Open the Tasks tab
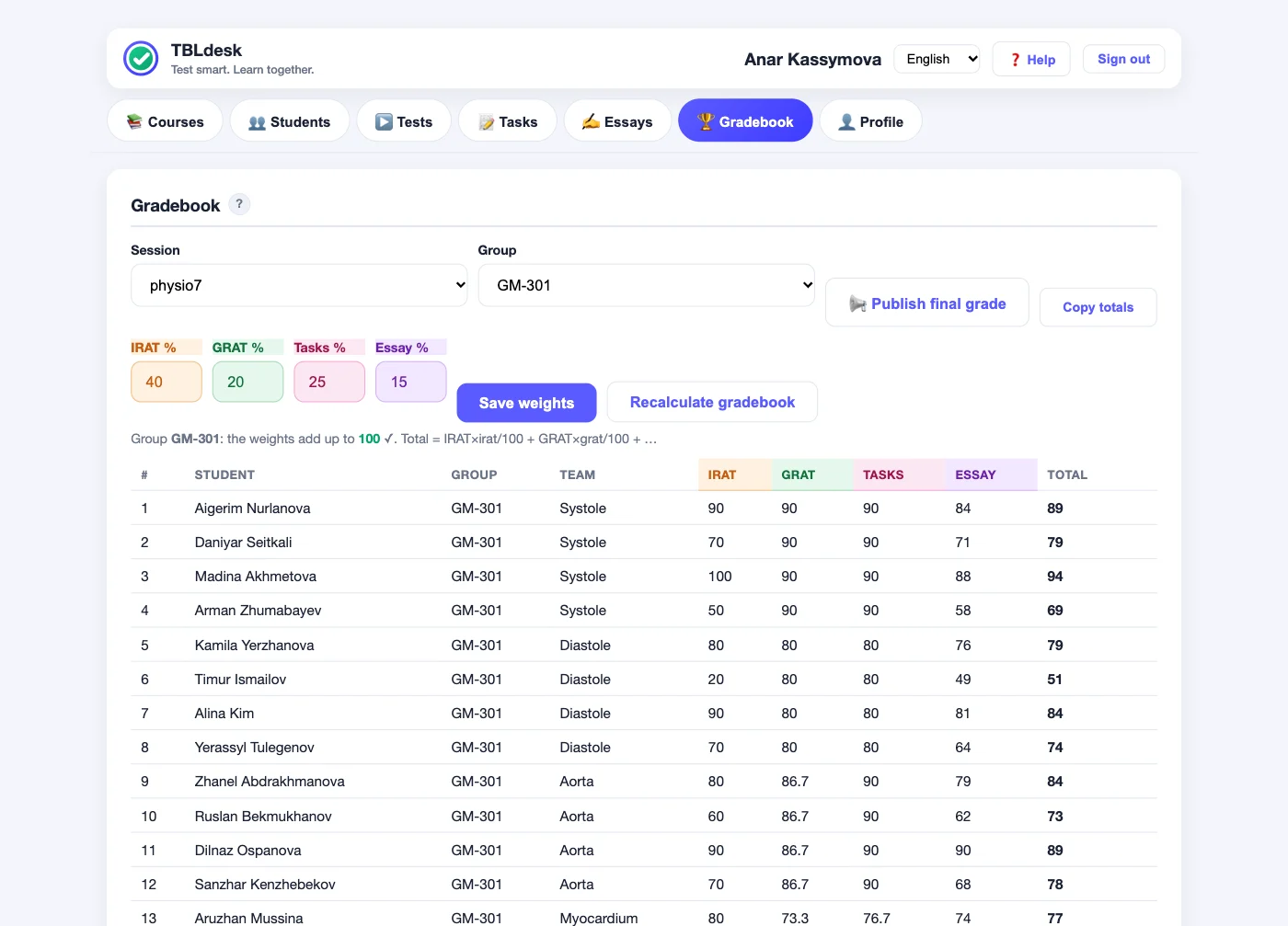The image size is (1288, 926). [x=508, y=120]
